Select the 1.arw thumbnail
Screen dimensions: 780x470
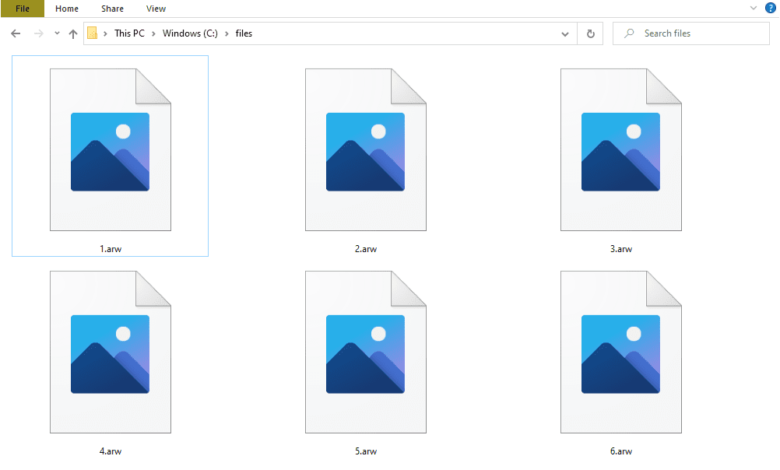pos(110,150)
